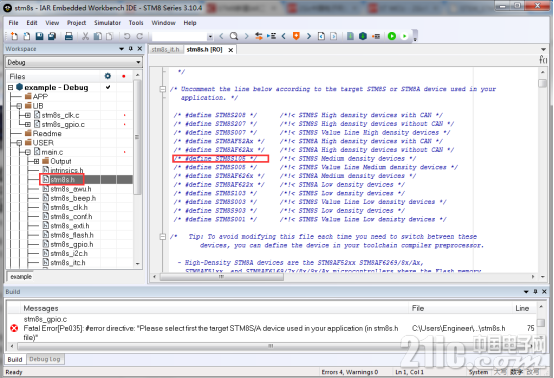Close the stm8s.h [RO] tab
Image resolution: width=554 pixels, height=378 pixels.
231,50
